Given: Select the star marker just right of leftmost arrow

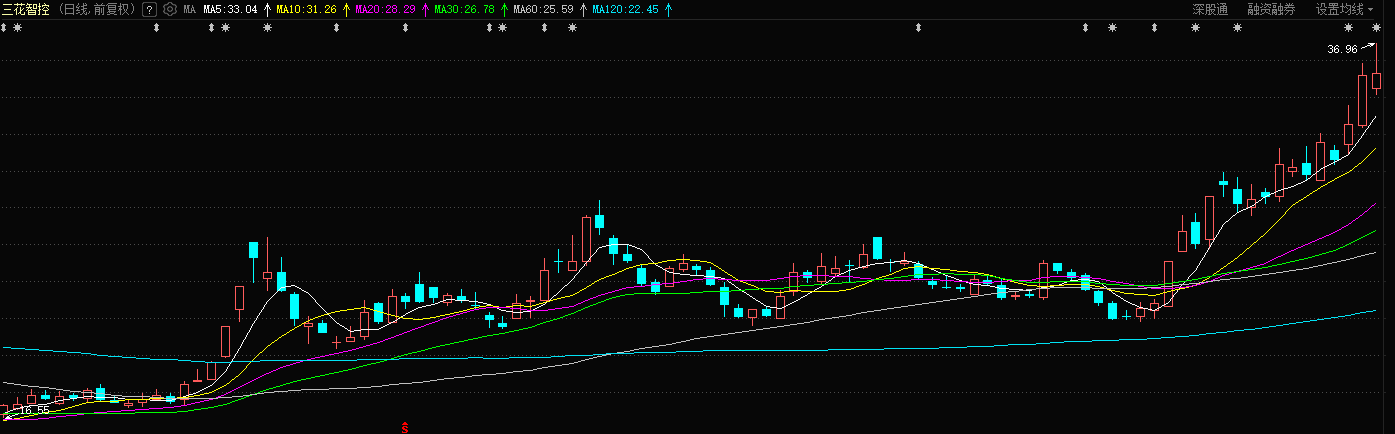Looking at the screenshot, I should 17,28.
